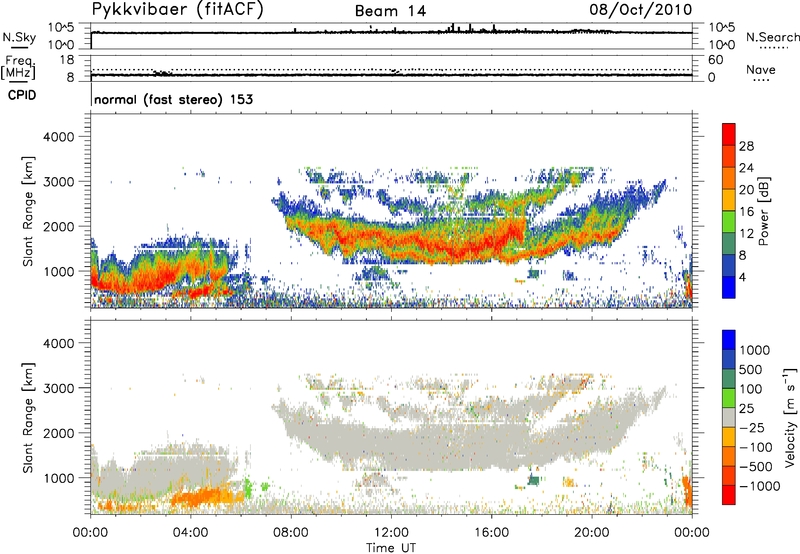Click the Slant Range label of power panel
Viewport: 800px width, 554px height.
point(28,211)
